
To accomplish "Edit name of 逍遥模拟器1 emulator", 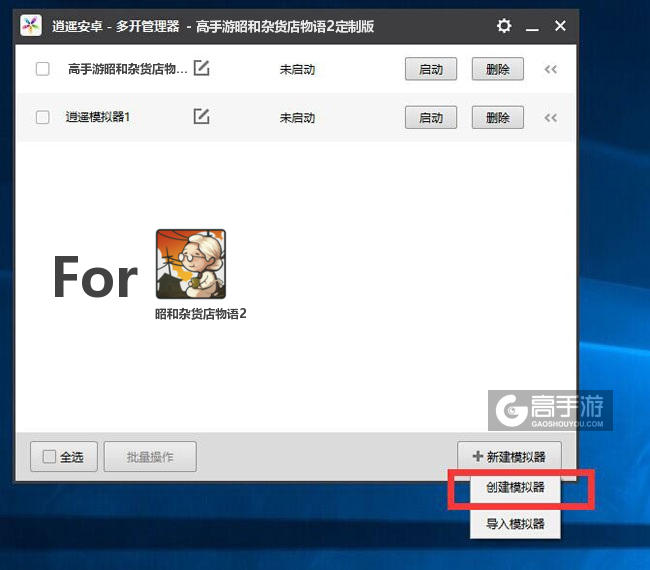I will (x=201, y=116).
